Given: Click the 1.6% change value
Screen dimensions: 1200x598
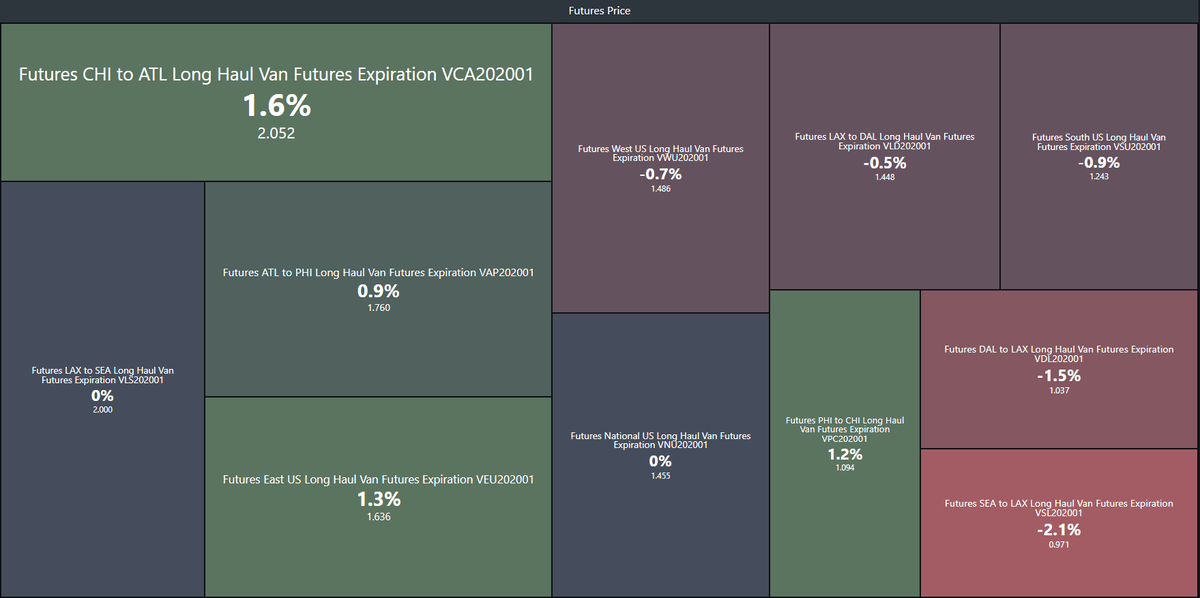Looking at the screenshot, I should (x=276, y=105).
